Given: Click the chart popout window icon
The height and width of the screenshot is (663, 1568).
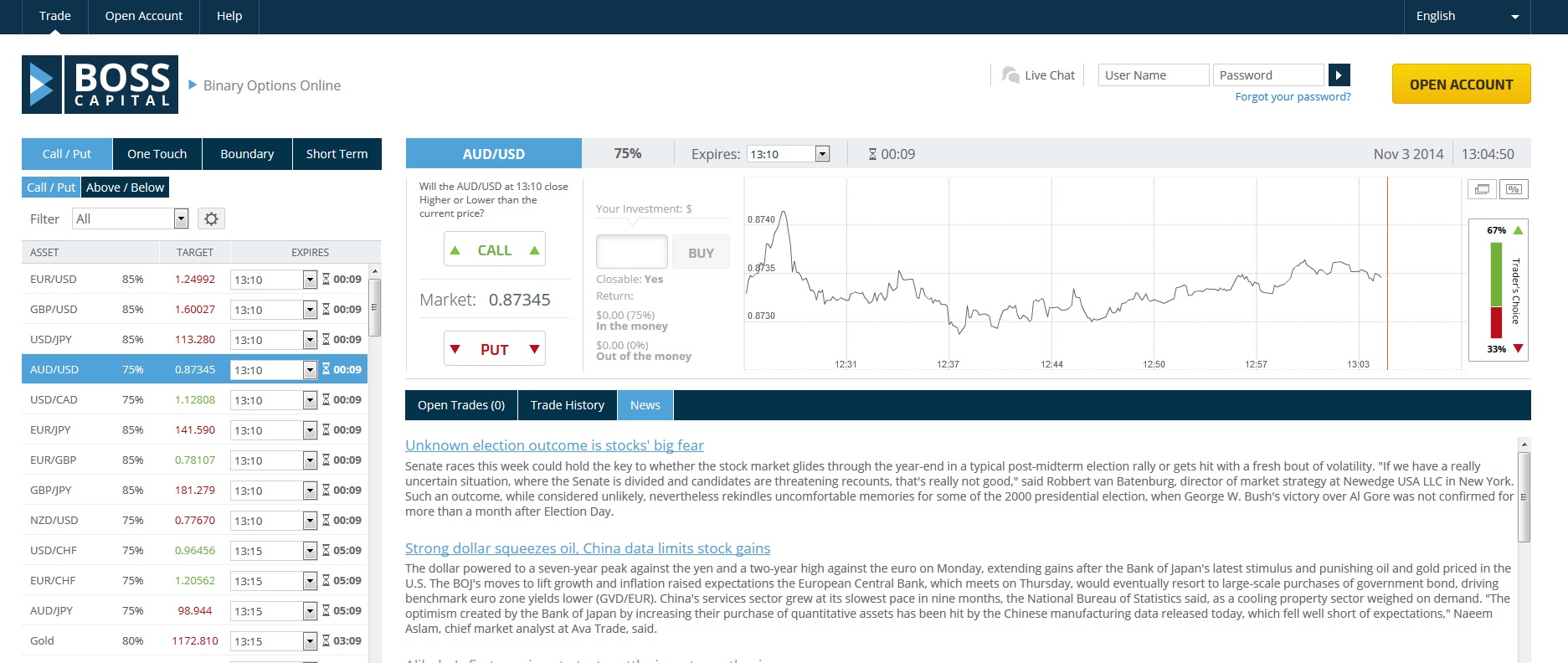Looking at the screenshot, I should [x=1482, y=189].
